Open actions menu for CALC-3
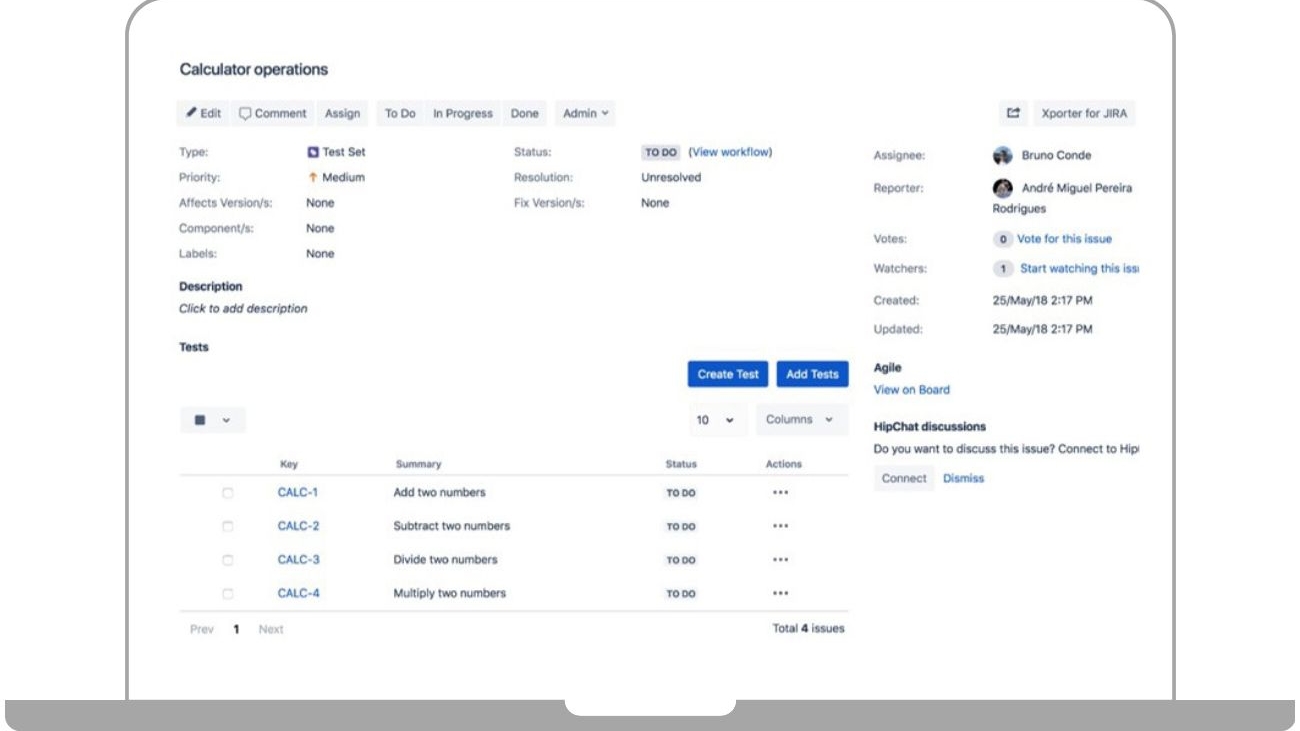This screenshot has width=1300, height=731. [781, 560]
